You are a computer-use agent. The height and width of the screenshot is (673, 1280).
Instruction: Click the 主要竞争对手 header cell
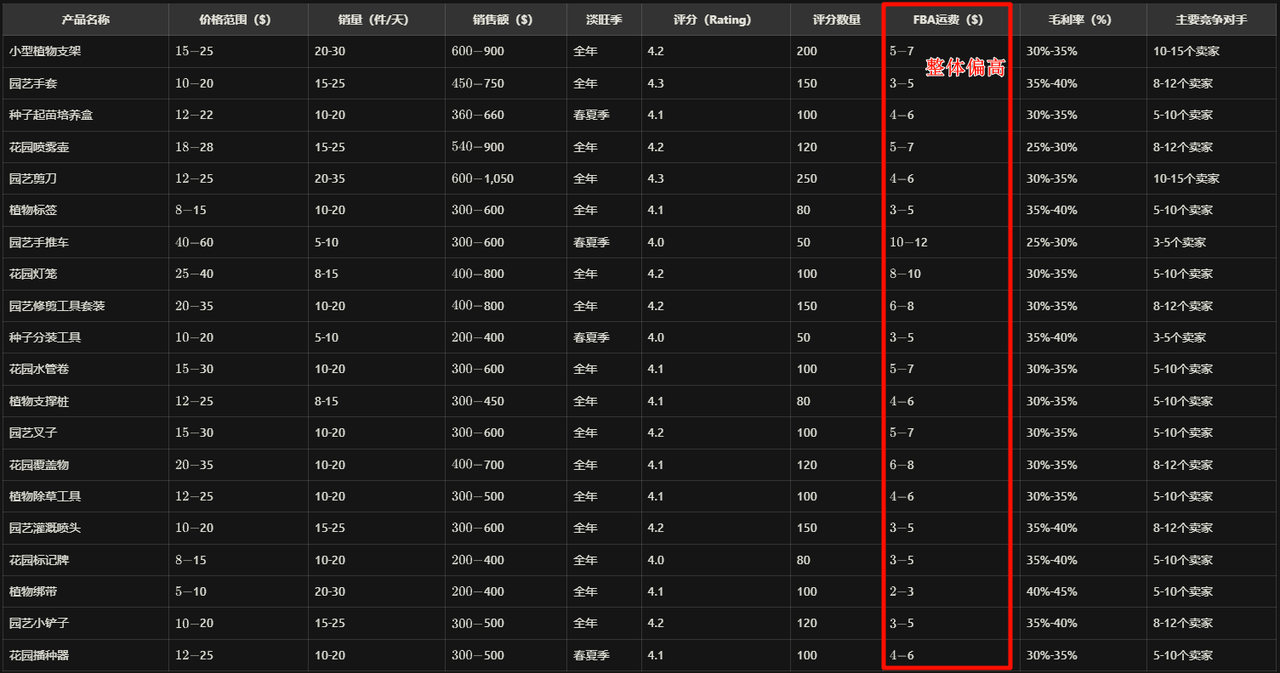coord(1212,19)
